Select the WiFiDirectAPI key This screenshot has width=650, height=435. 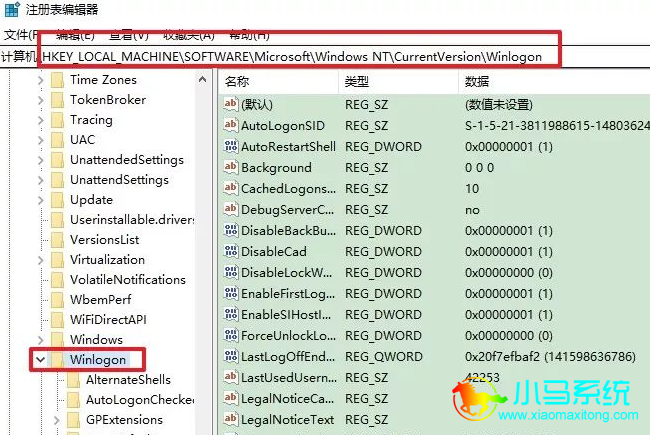pyautogui.click(x=108, y=319)
